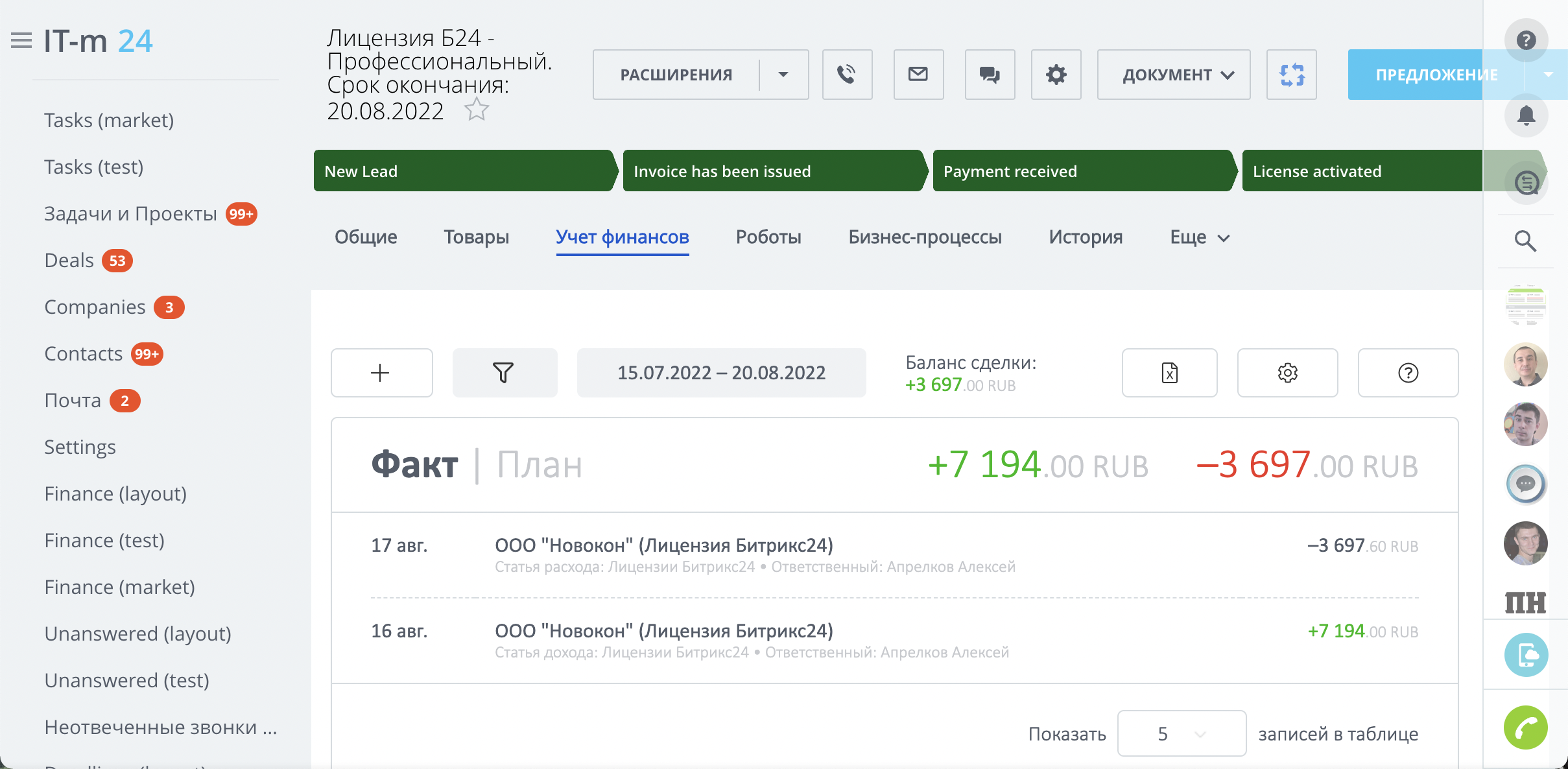Open the История tab

(1086, 237)
